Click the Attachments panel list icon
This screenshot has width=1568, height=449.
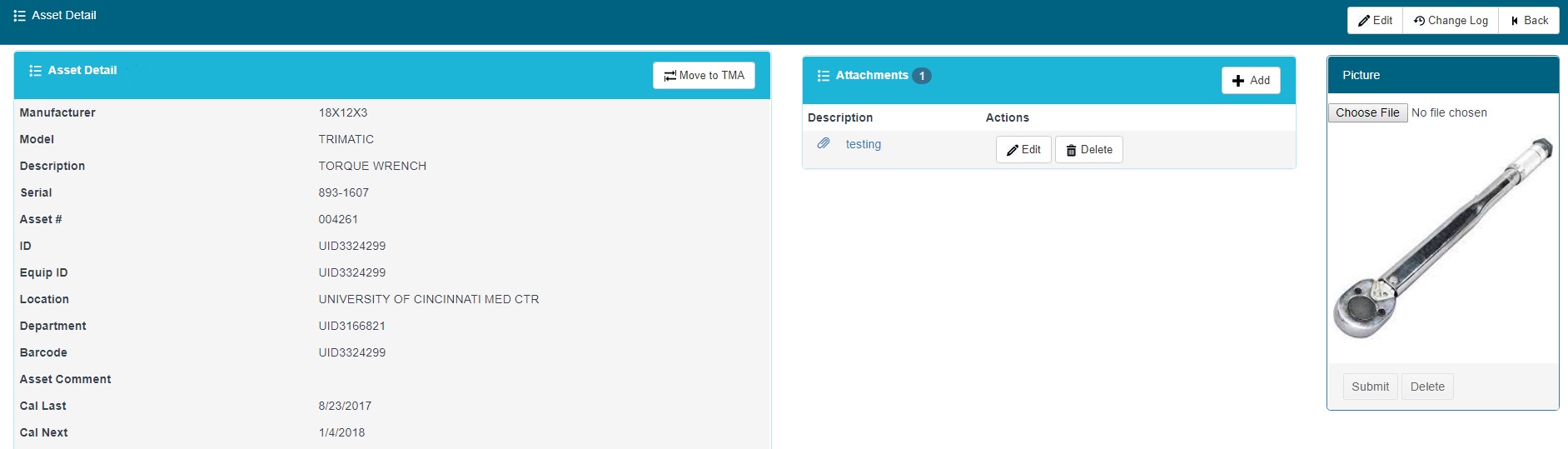point(823,76)
